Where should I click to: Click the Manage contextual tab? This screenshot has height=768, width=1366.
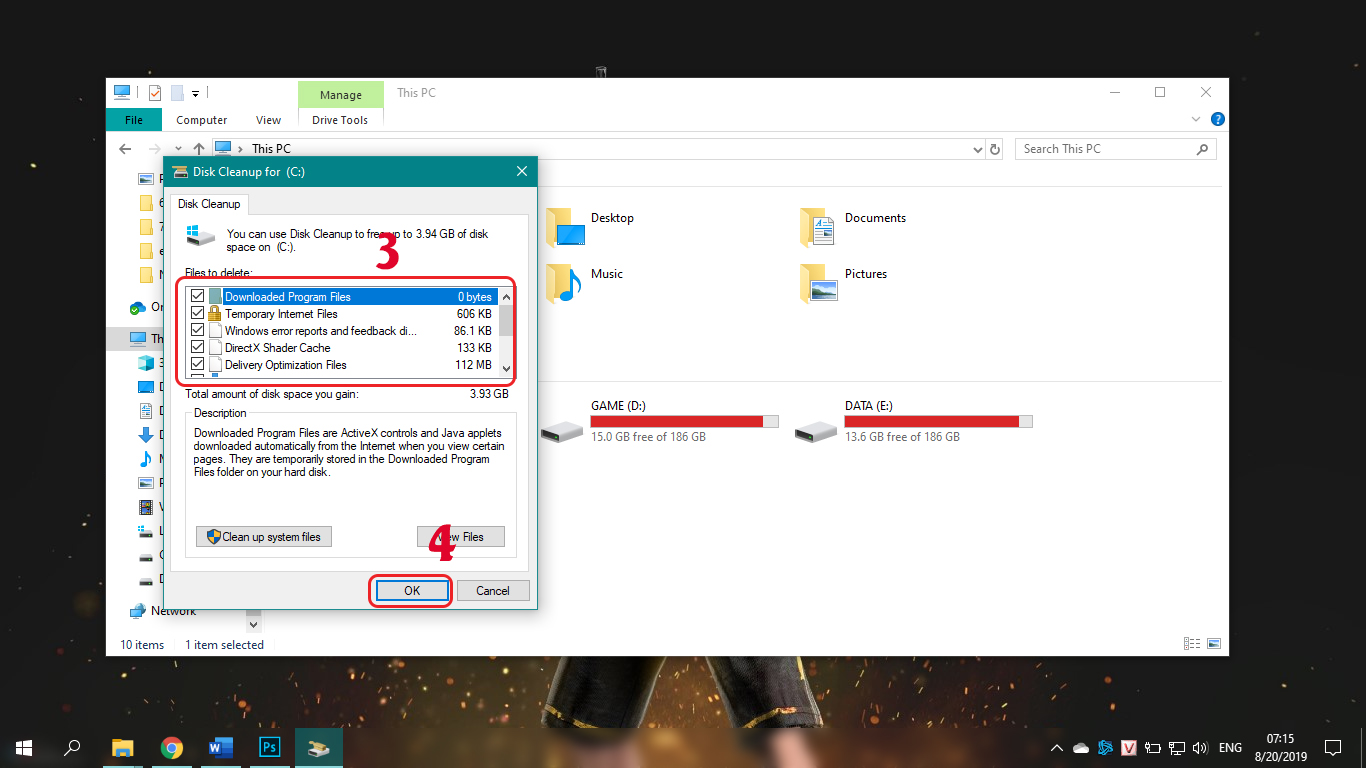point(341,95)
